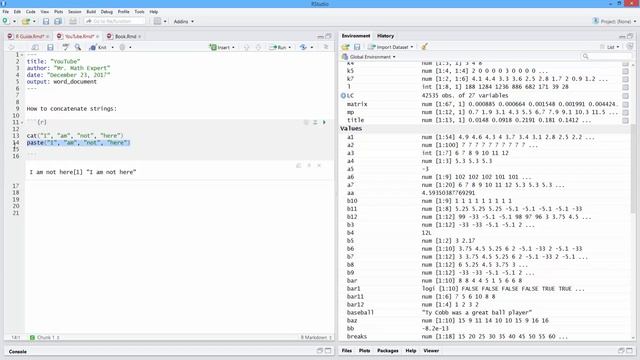Open Chunk 1 navigator in status bar

coord(44,338)
